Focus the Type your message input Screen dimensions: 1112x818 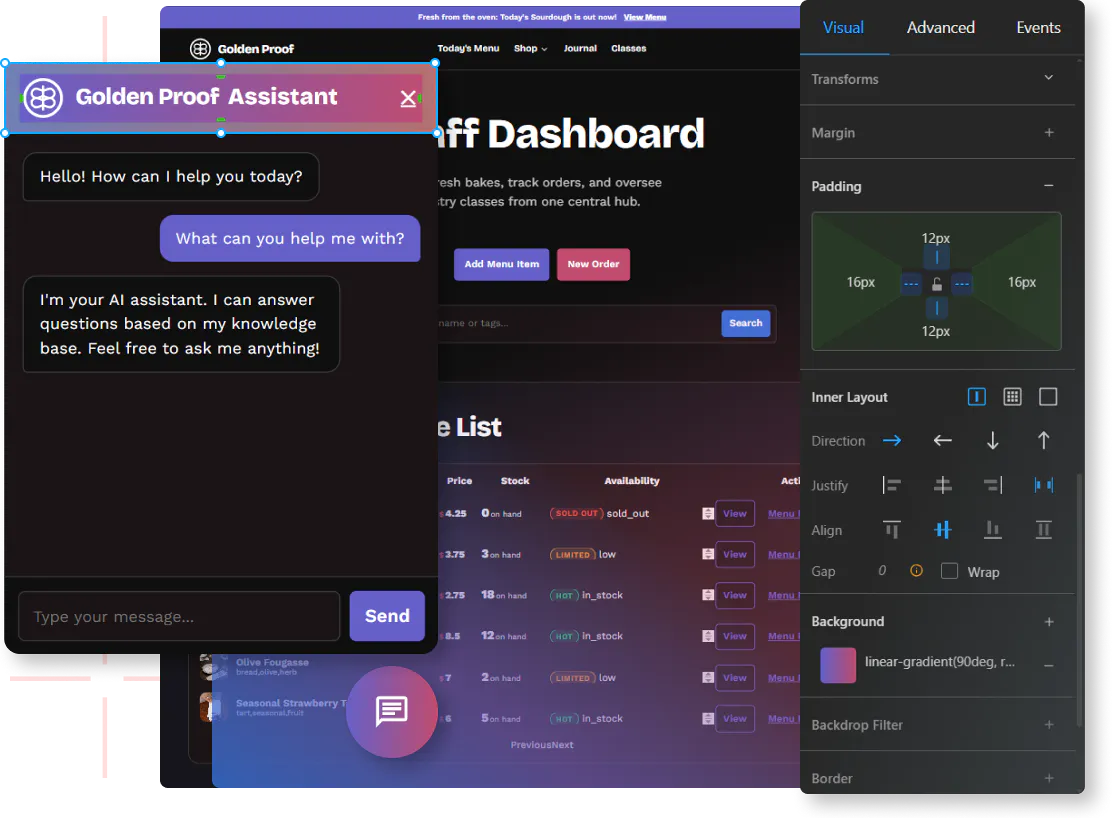click(x=179, y=616)
